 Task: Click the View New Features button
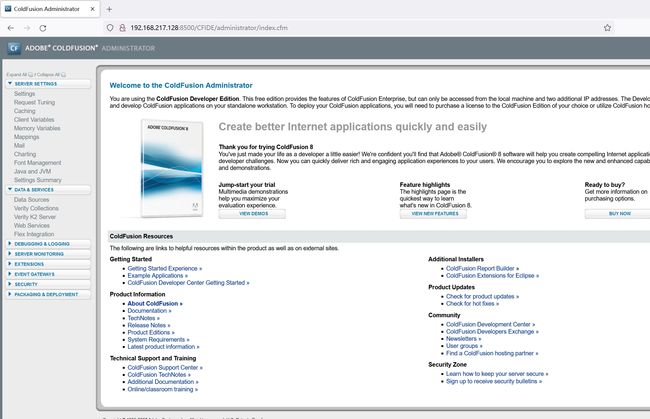433,214
